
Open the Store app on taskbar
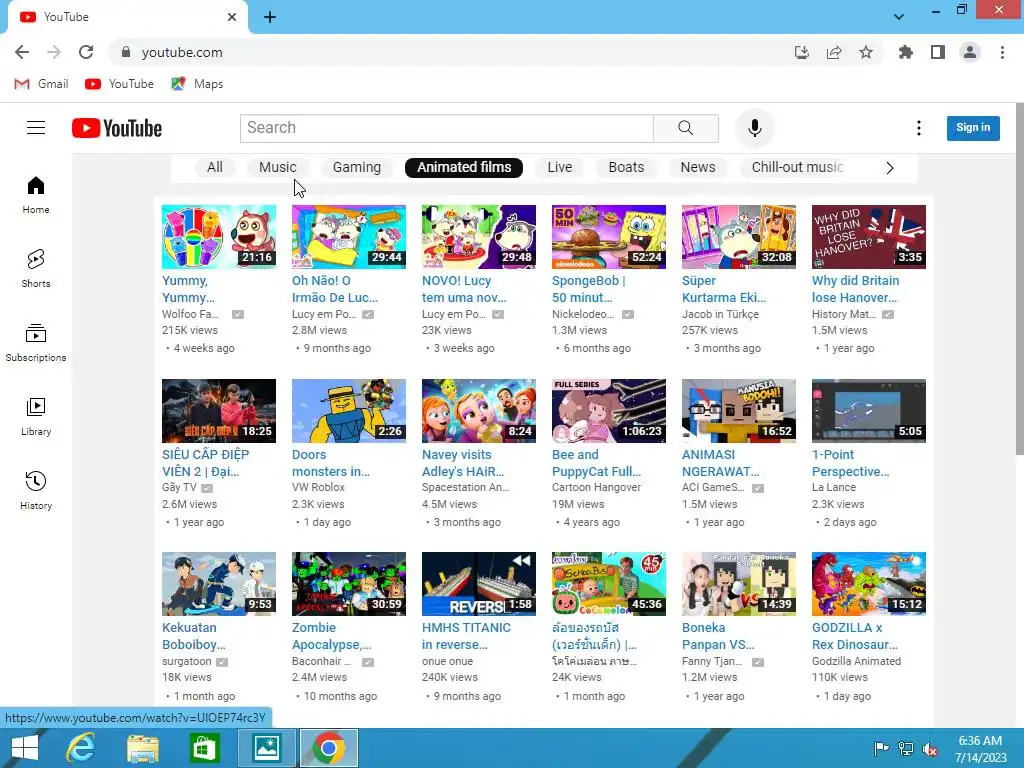204,748
